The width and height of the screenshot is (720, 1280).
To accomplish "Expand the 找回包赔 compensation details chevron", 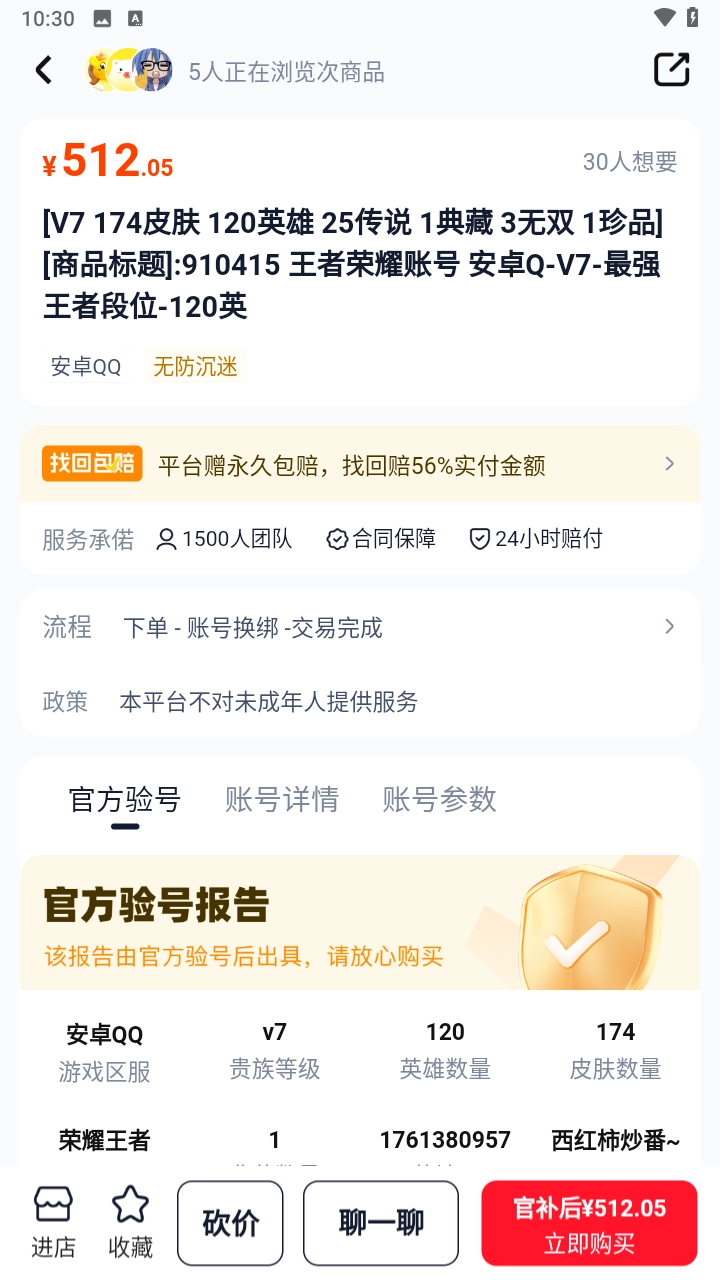I will click(668, 464).
